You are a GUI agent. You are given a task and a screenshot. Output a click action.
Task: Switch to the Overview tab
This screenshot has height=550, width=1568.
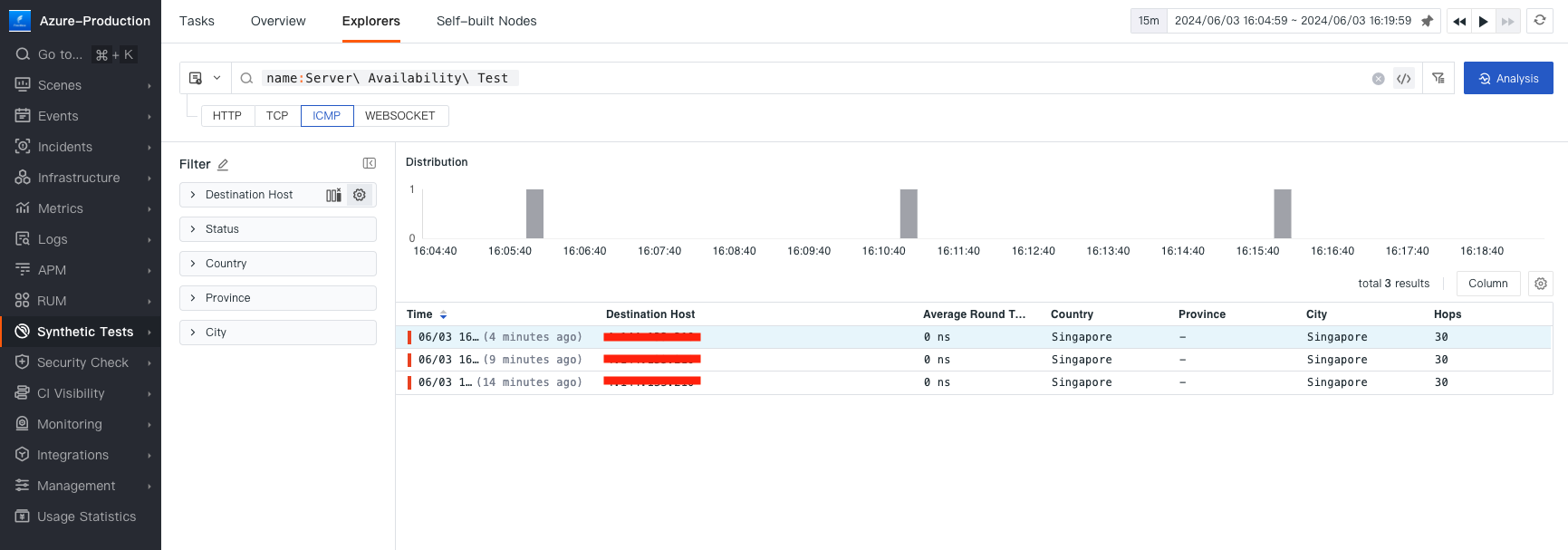coord(278,21)
